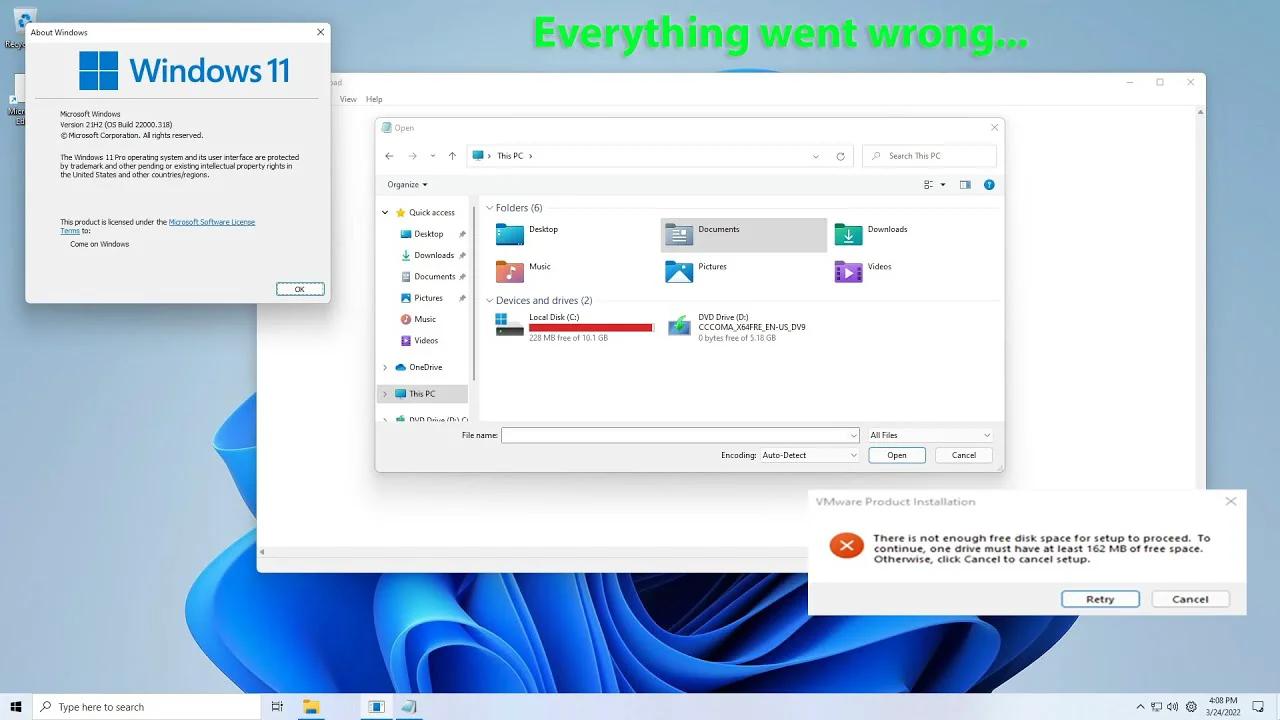This screenshot has width=1280, height=720.
Task: Click the red disk usage bar for Local Disk
Action: pyautogui.click(x=591, y=327)
